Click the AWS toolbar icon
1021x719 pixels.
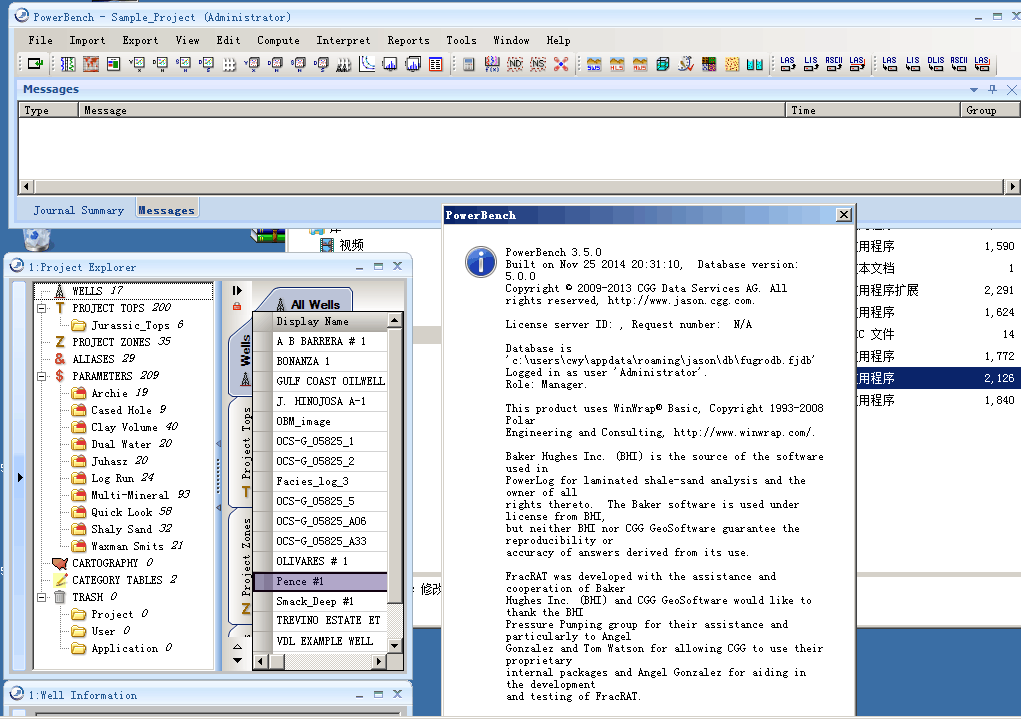[x=640, y=64]
